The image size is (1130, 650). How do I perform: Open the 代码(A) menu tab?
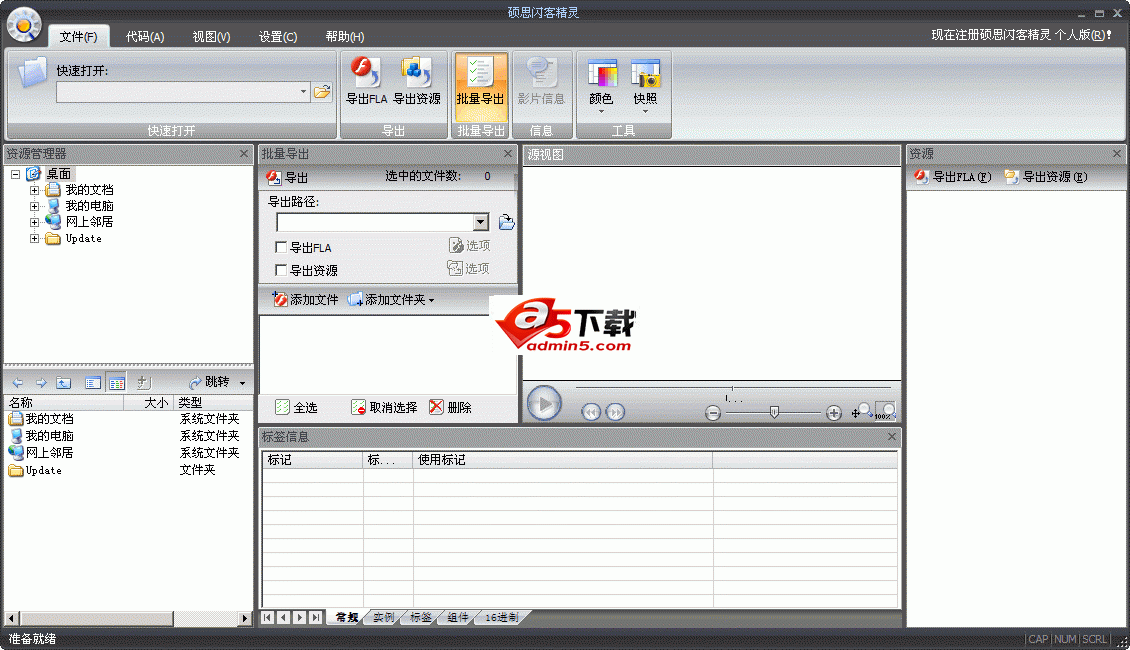(x=145, y=37)
